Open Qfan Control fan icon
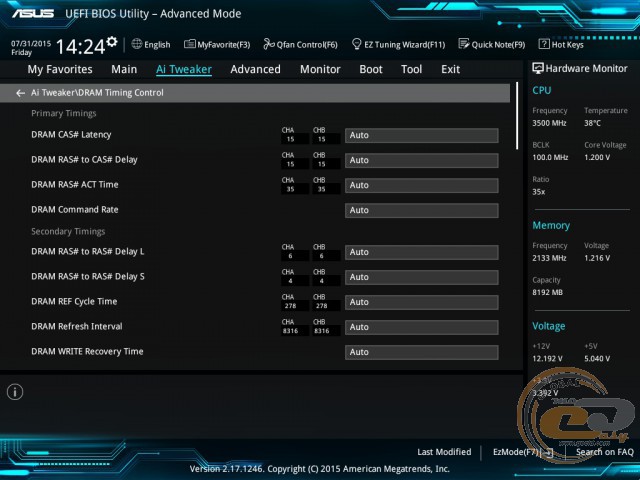The width and height of the screenshot is (640, 480). pyautogui.click(x=269, y=44)
